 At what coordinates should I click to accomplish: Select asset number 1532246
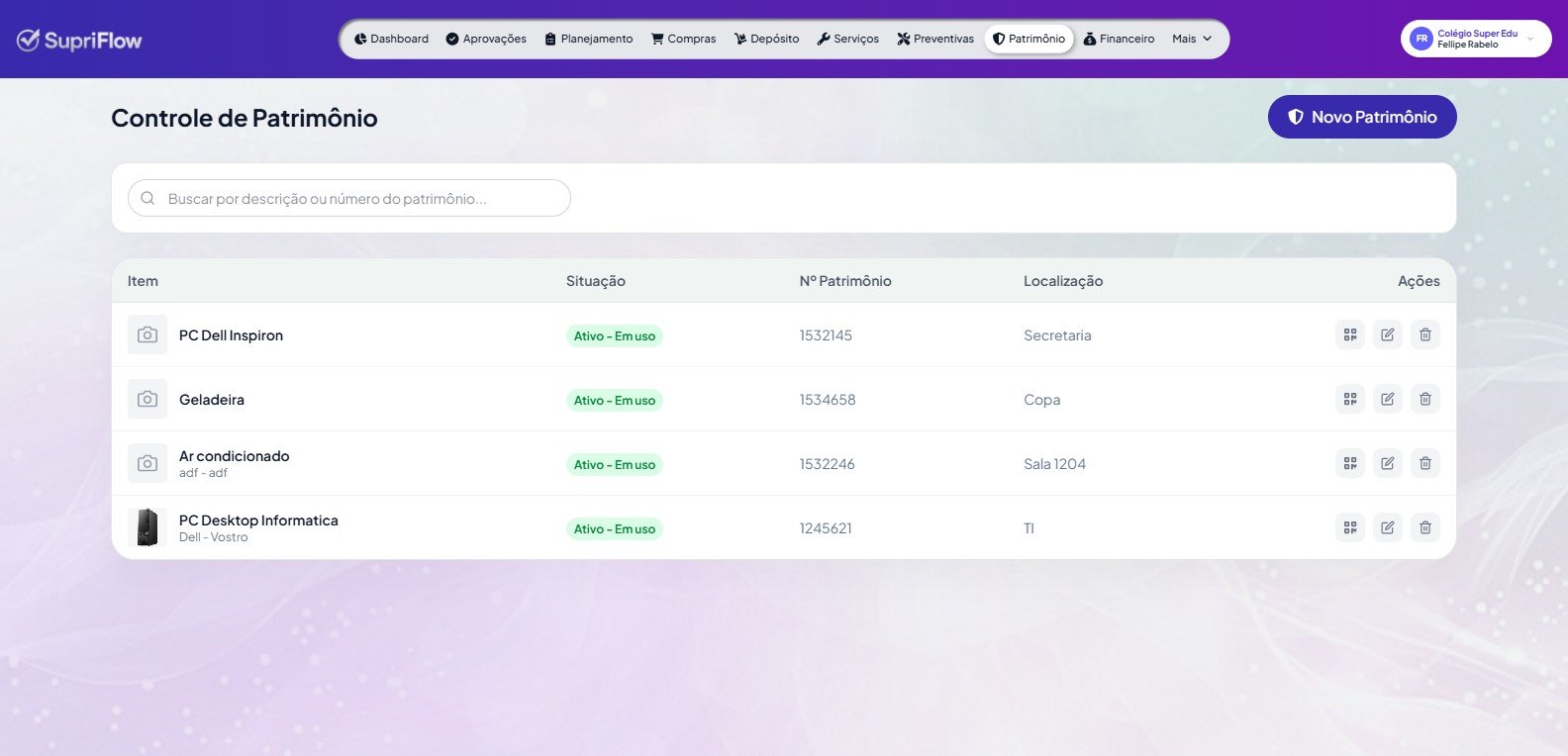pos(828,464)
